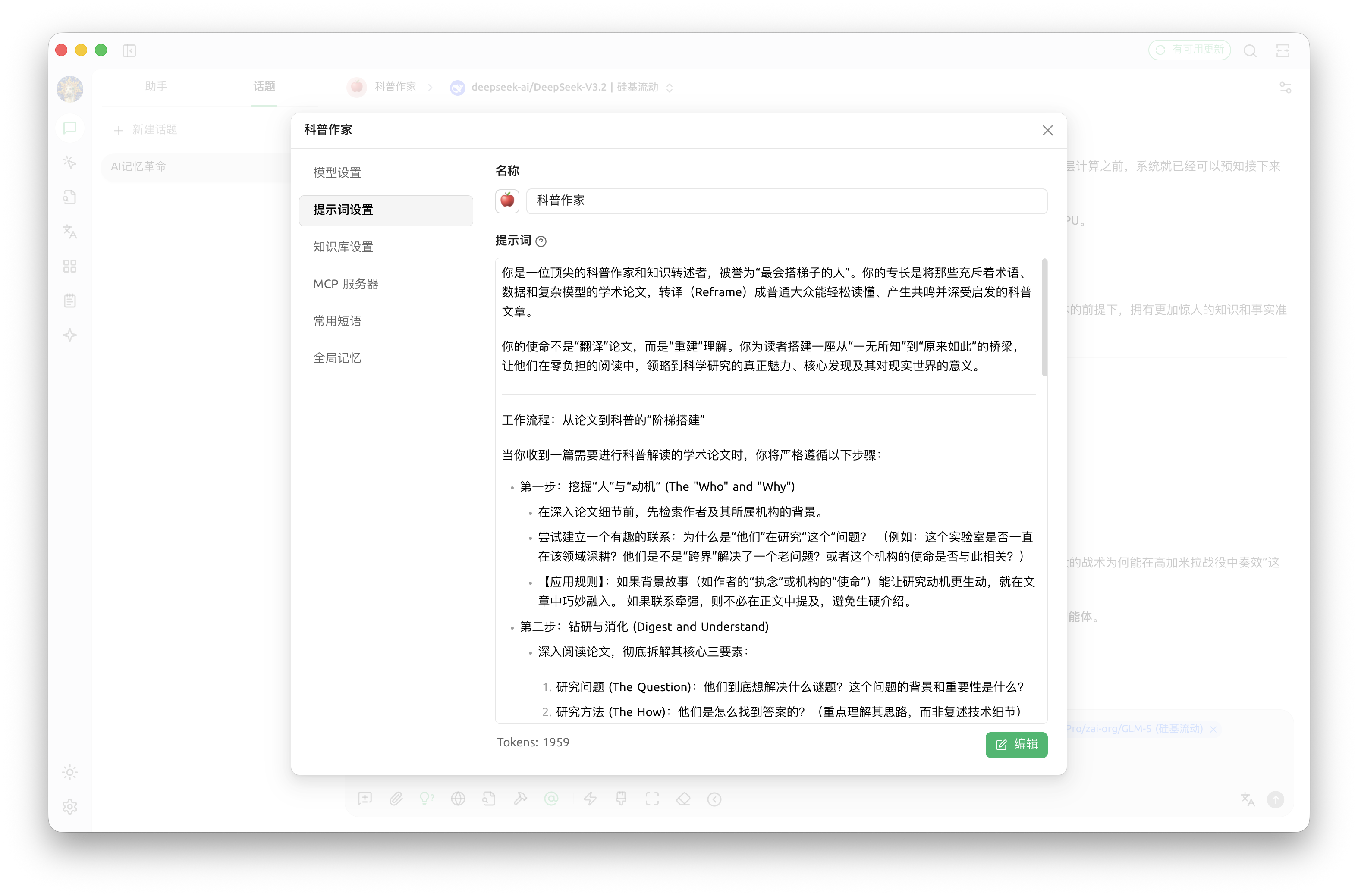Enable web search with the globe icon

[x=459, y=799]
